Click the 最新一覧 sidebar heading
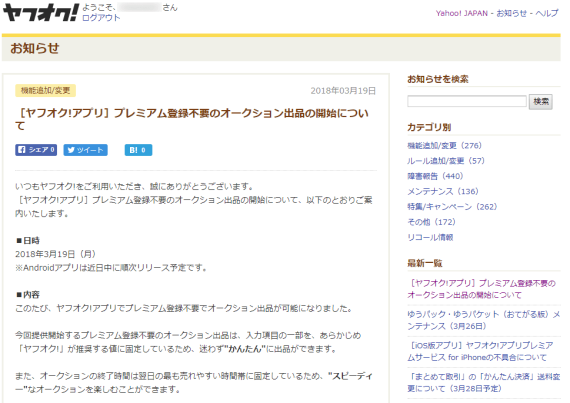This screenshot has width=570, height=403. pos(425,263)
